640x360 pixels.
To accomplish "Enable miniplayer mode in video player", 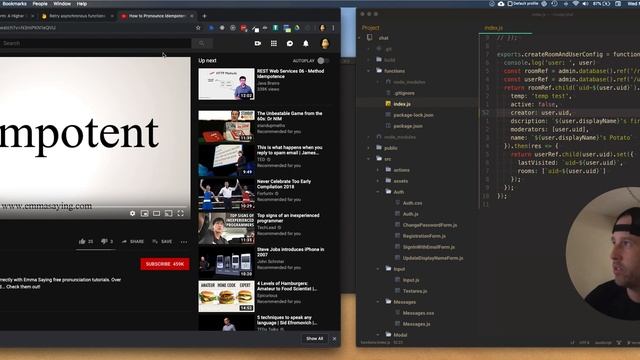I will point(144,213).
